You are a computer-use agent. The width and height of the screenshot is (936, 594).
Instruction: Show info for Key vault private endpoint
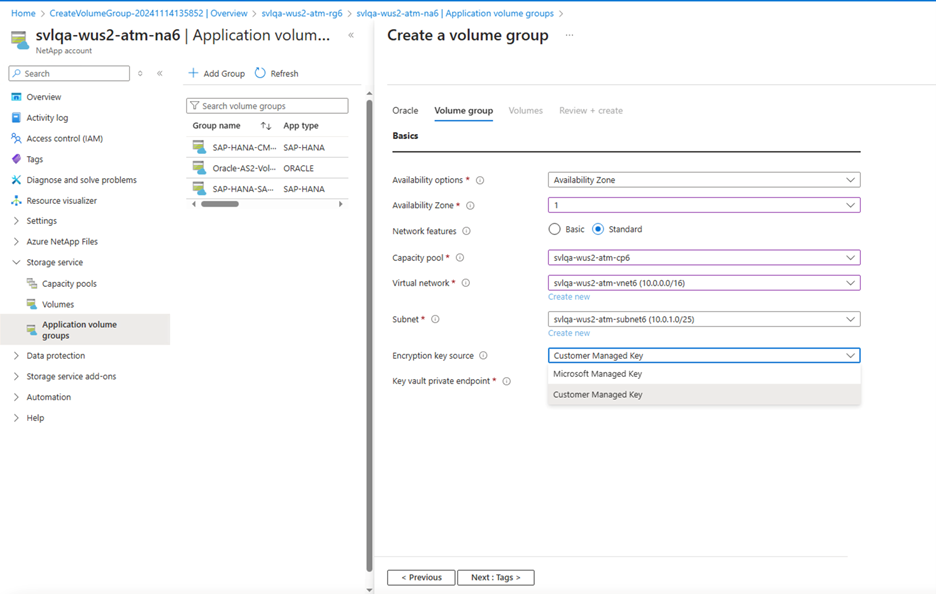[507, 381]
